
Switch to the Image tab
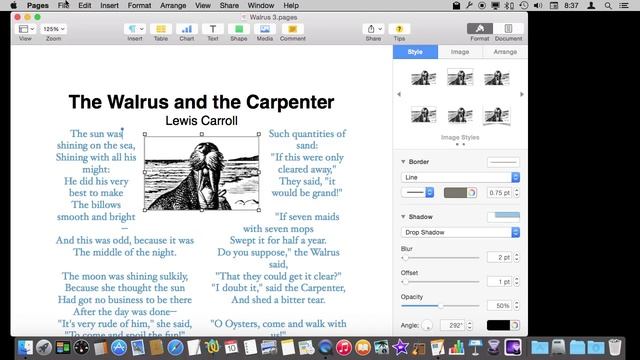click(x=460, y=52)
